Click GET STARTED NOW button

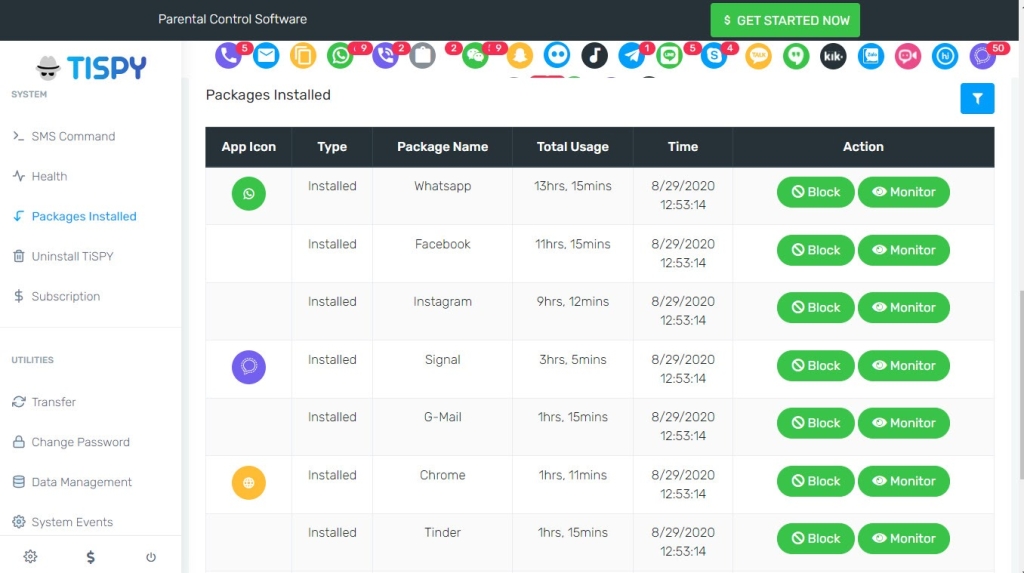pos(785,20)
